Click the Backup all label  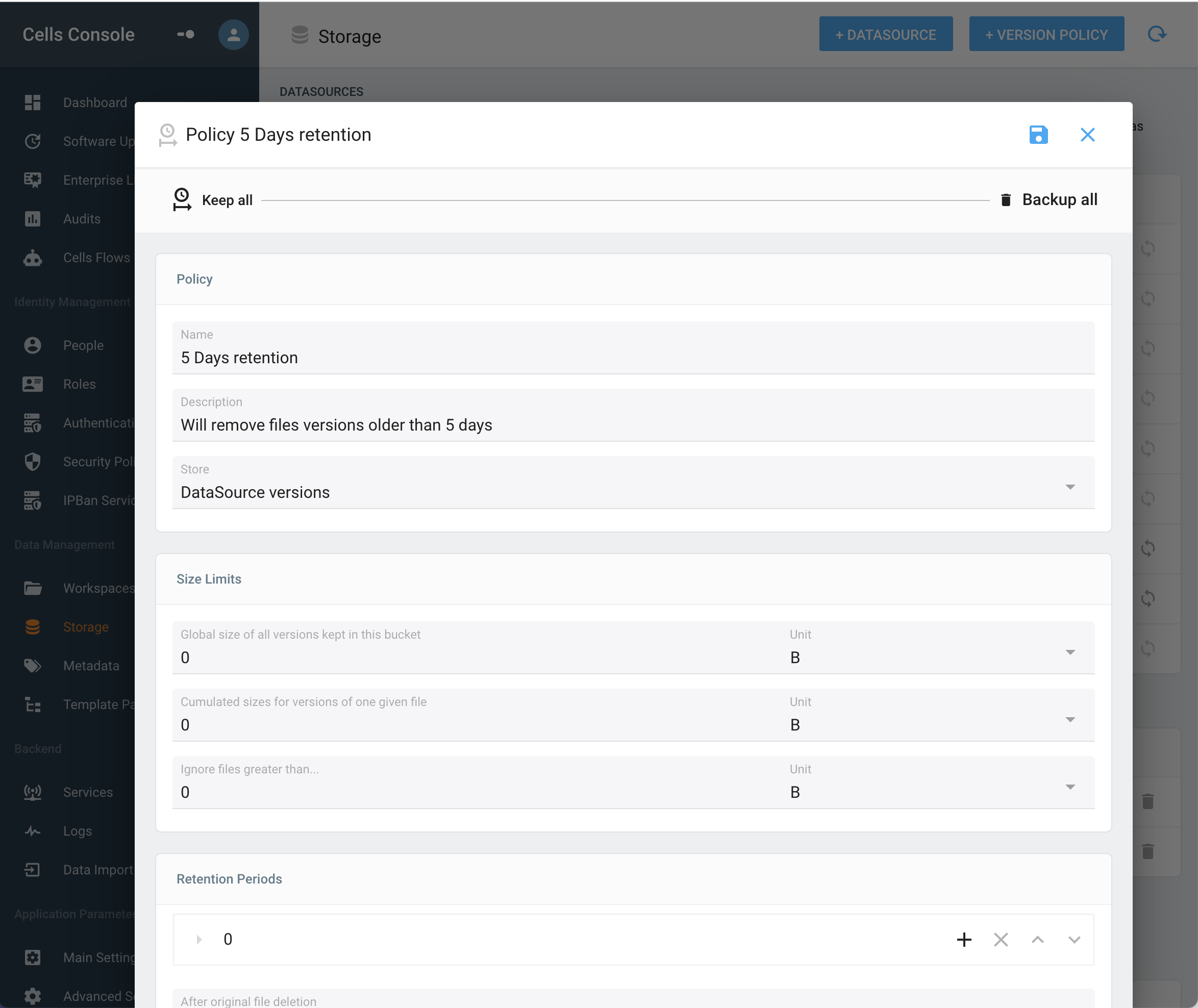1059,199
